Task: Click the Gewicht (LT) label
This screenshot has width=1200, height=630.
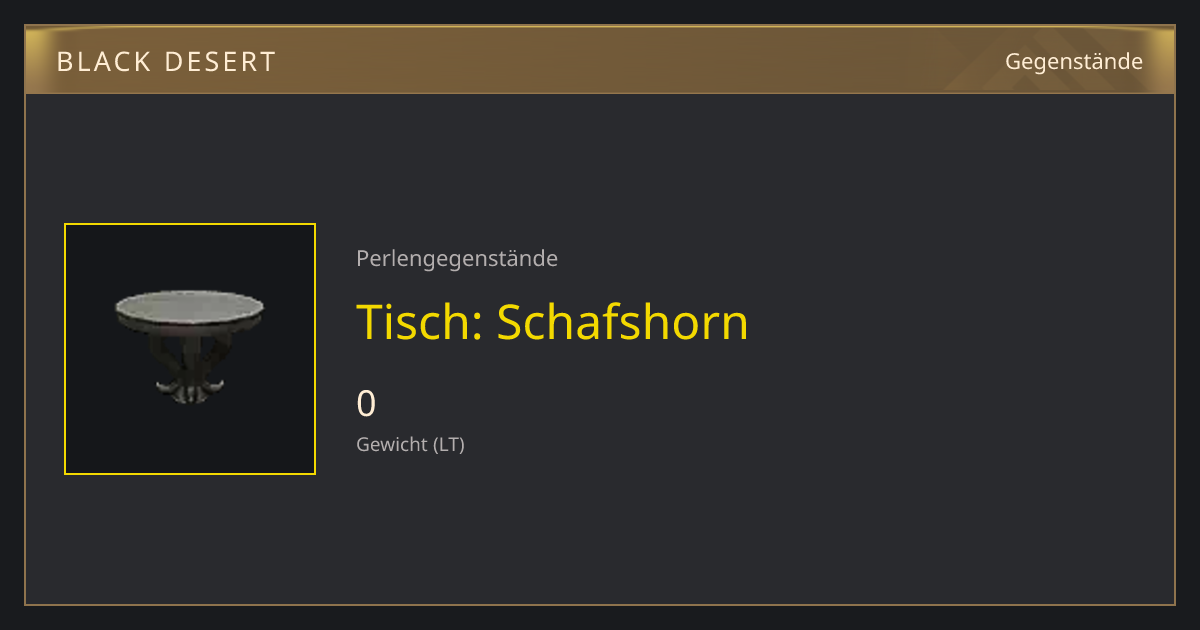Action: point(410,444)
